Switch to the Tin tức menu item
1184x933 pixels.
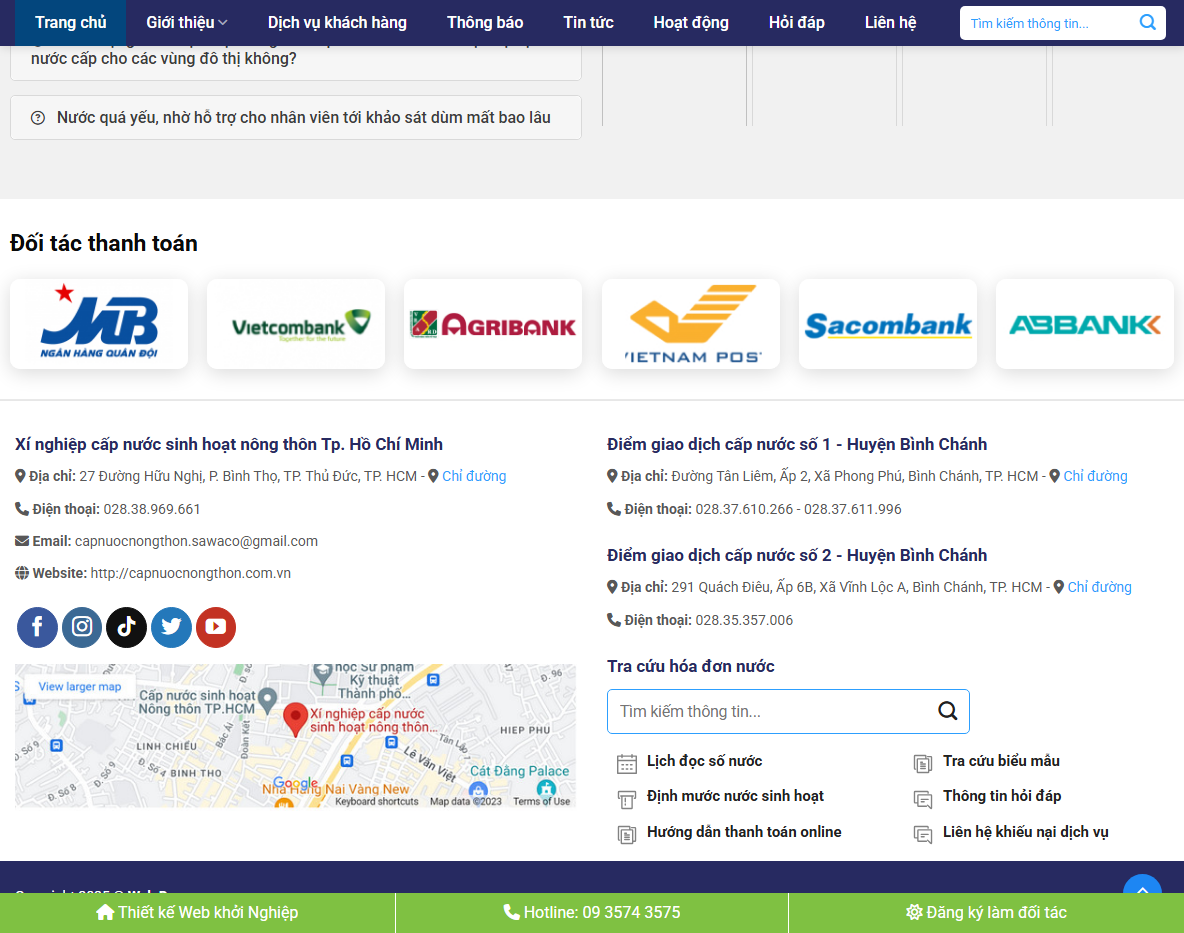click(x=588, y=22)
